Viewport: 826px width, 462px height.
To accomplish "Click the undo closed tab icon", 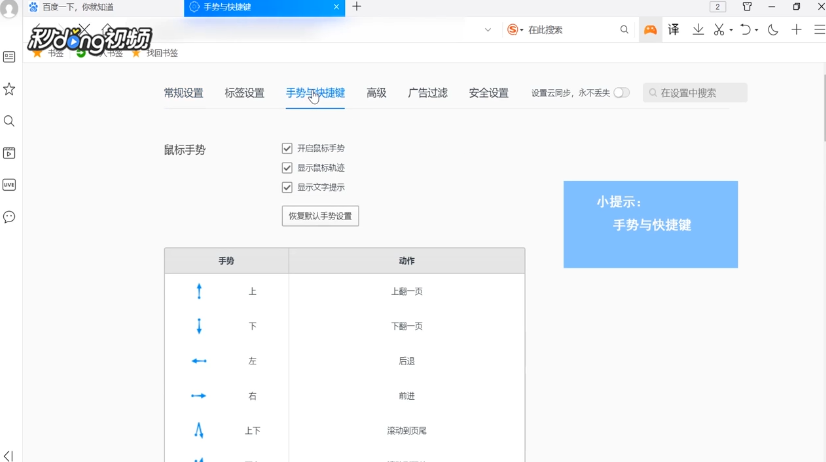I will (x=745, y=30).
